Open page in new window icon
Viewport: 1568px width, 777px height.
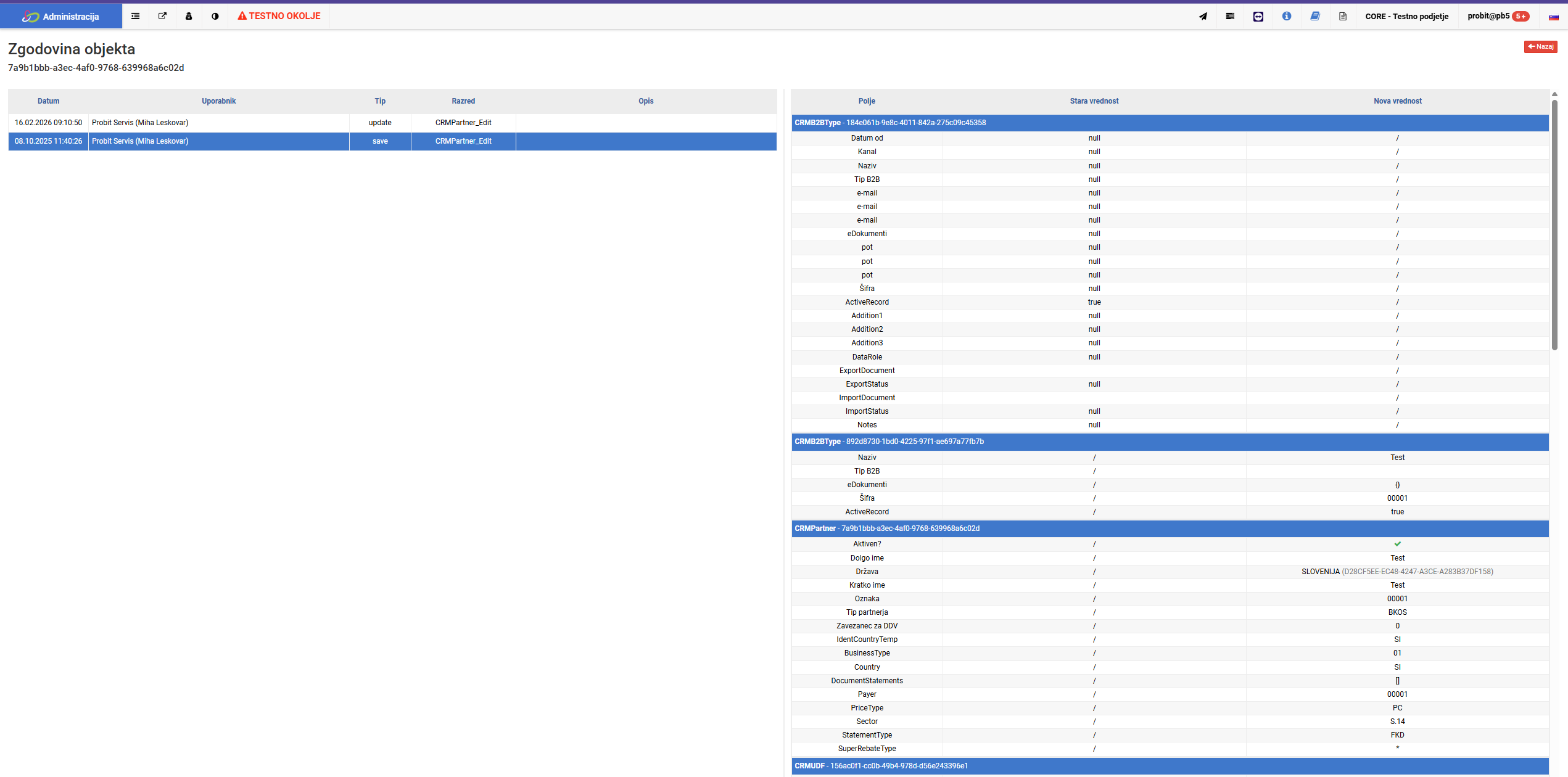[x=162, y=16]
